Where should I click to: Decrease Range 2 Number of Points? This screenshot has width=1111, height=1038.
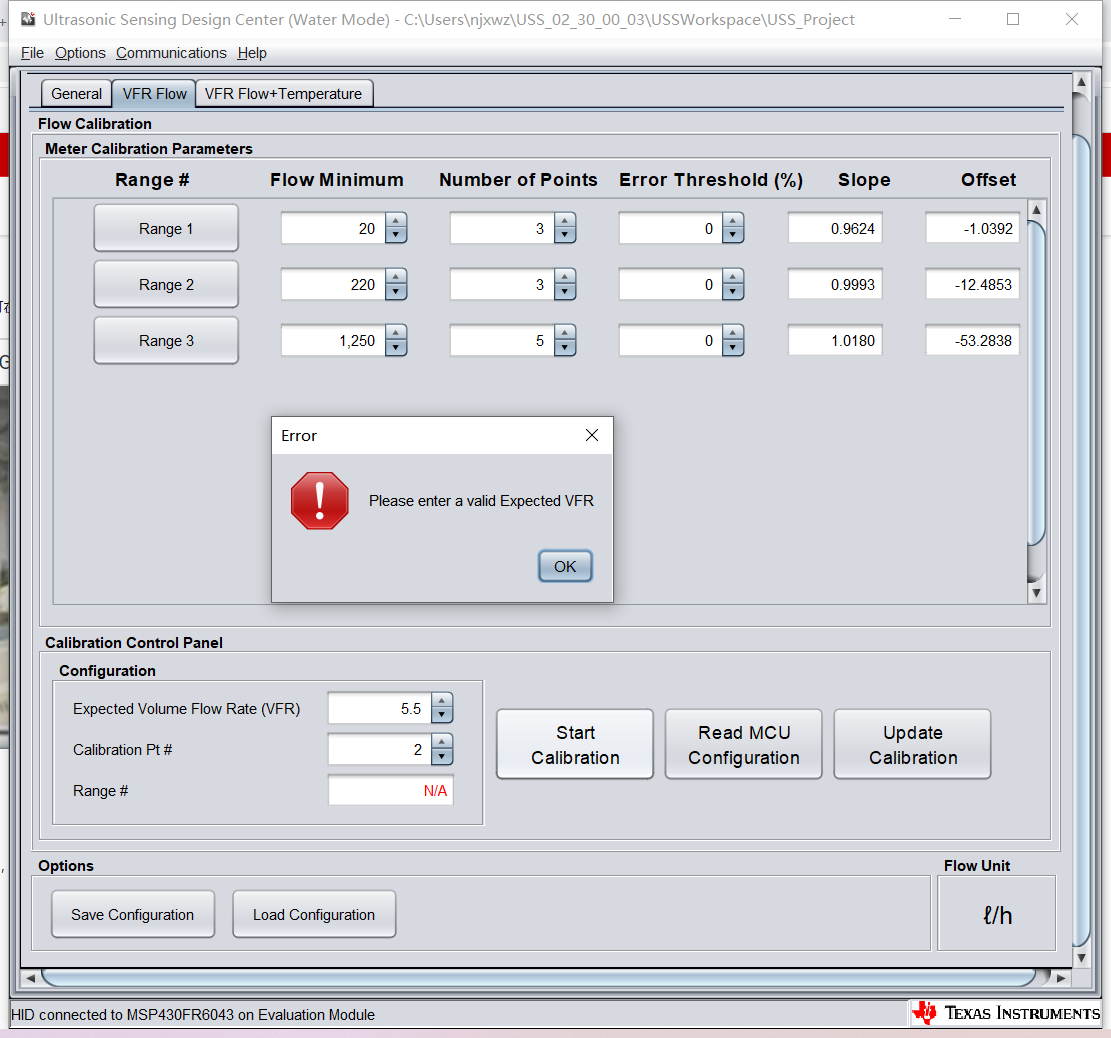[565, 292]
